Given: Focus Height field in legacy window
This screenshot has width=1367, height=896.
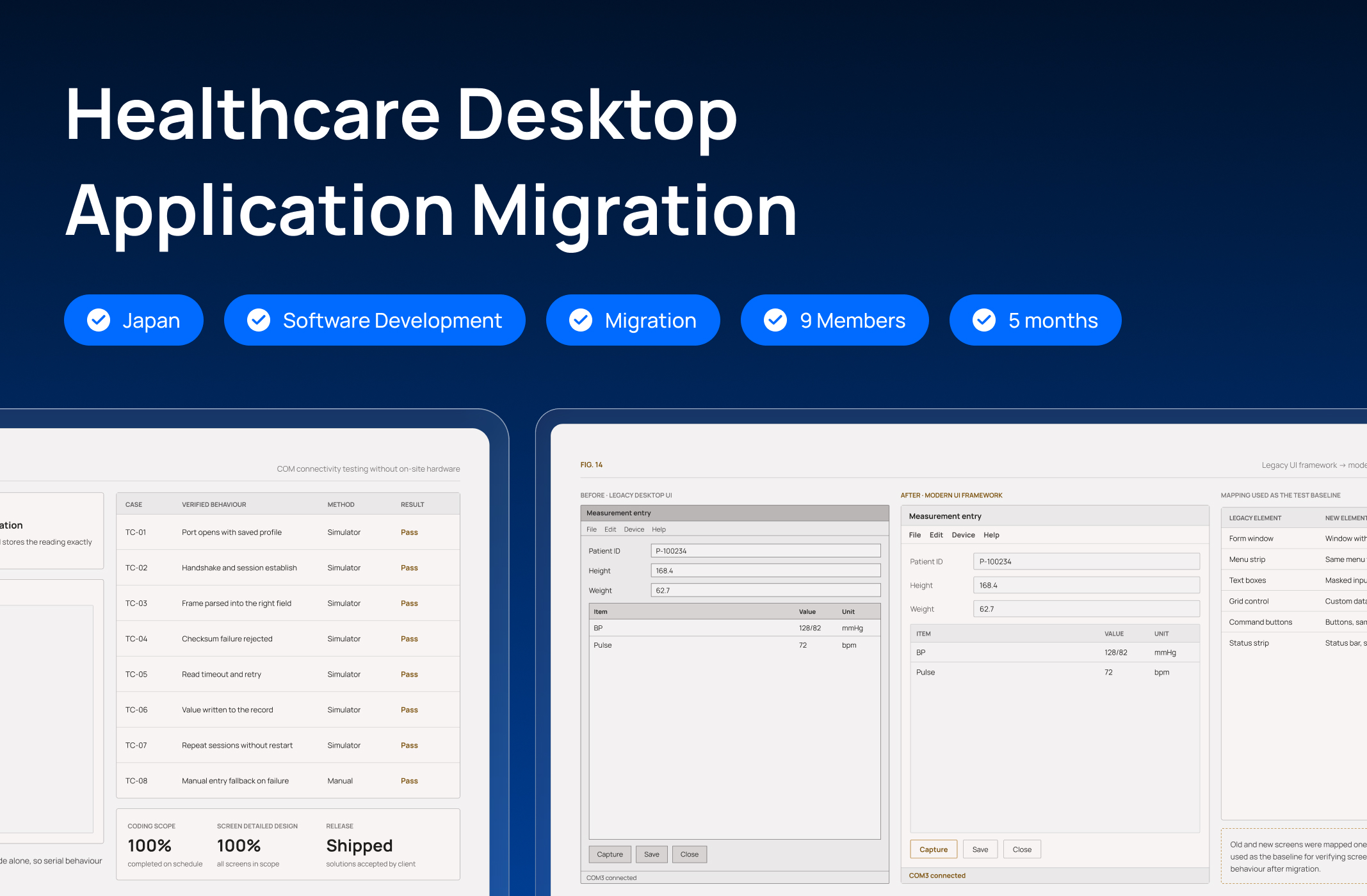Looking at the screenshot, I should pyautogui.click(x=766, y=571).
